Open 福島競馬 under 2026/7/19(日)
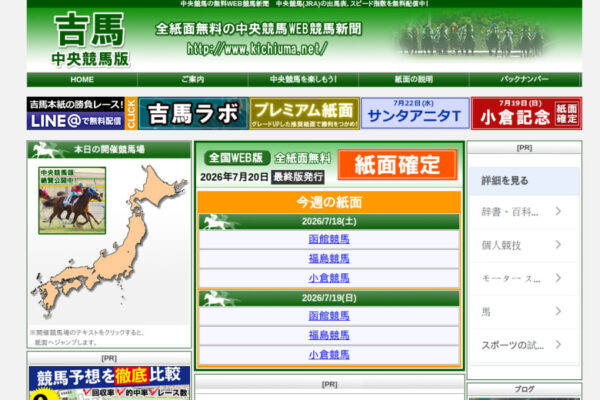Viewport: 600px width, 400px height. pyautogui.click(x=329, y=336)
